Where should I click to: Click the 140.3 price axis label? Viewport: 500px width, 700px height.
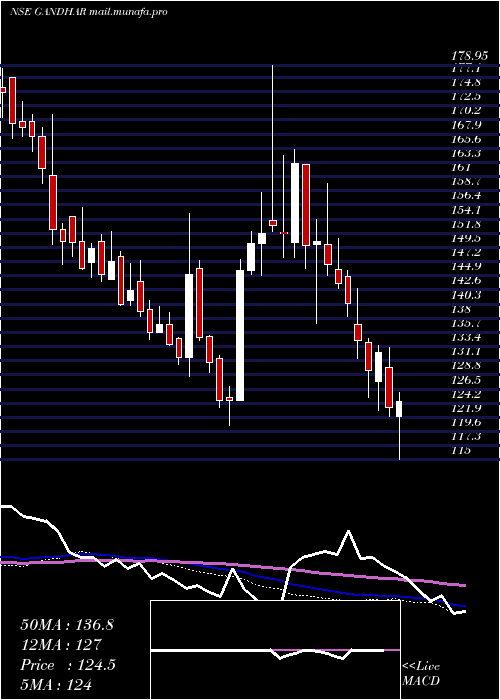[466, 295]
